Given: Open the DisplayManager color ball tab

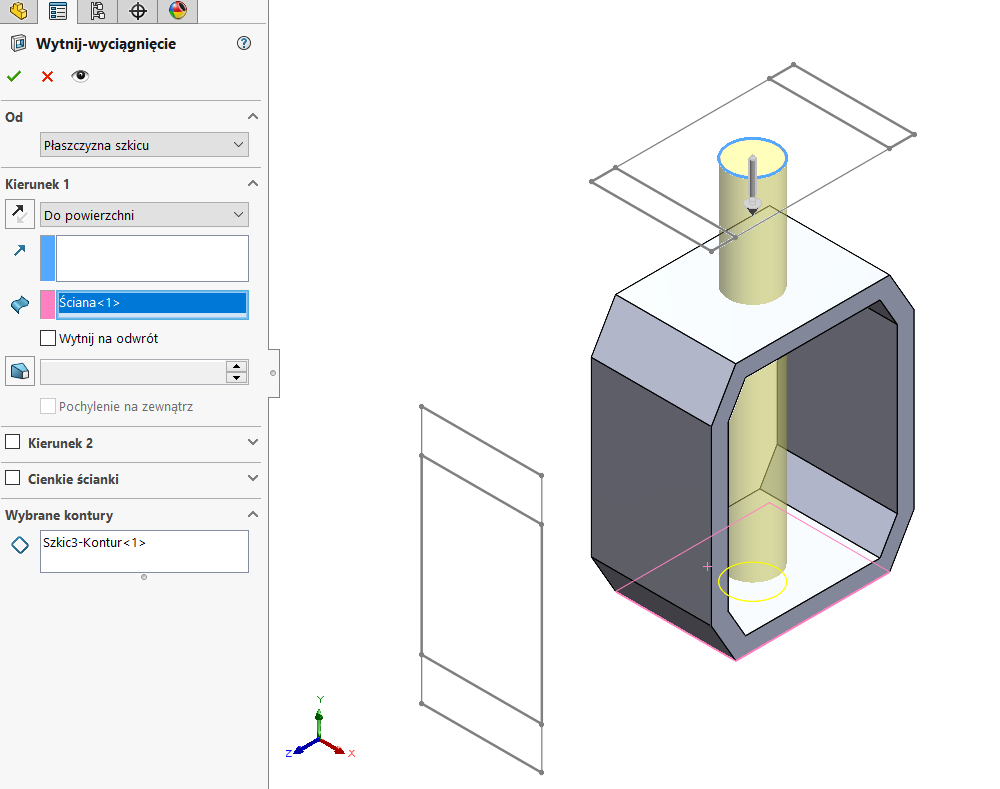Looking at the screenshot, I should coord(177,11).
